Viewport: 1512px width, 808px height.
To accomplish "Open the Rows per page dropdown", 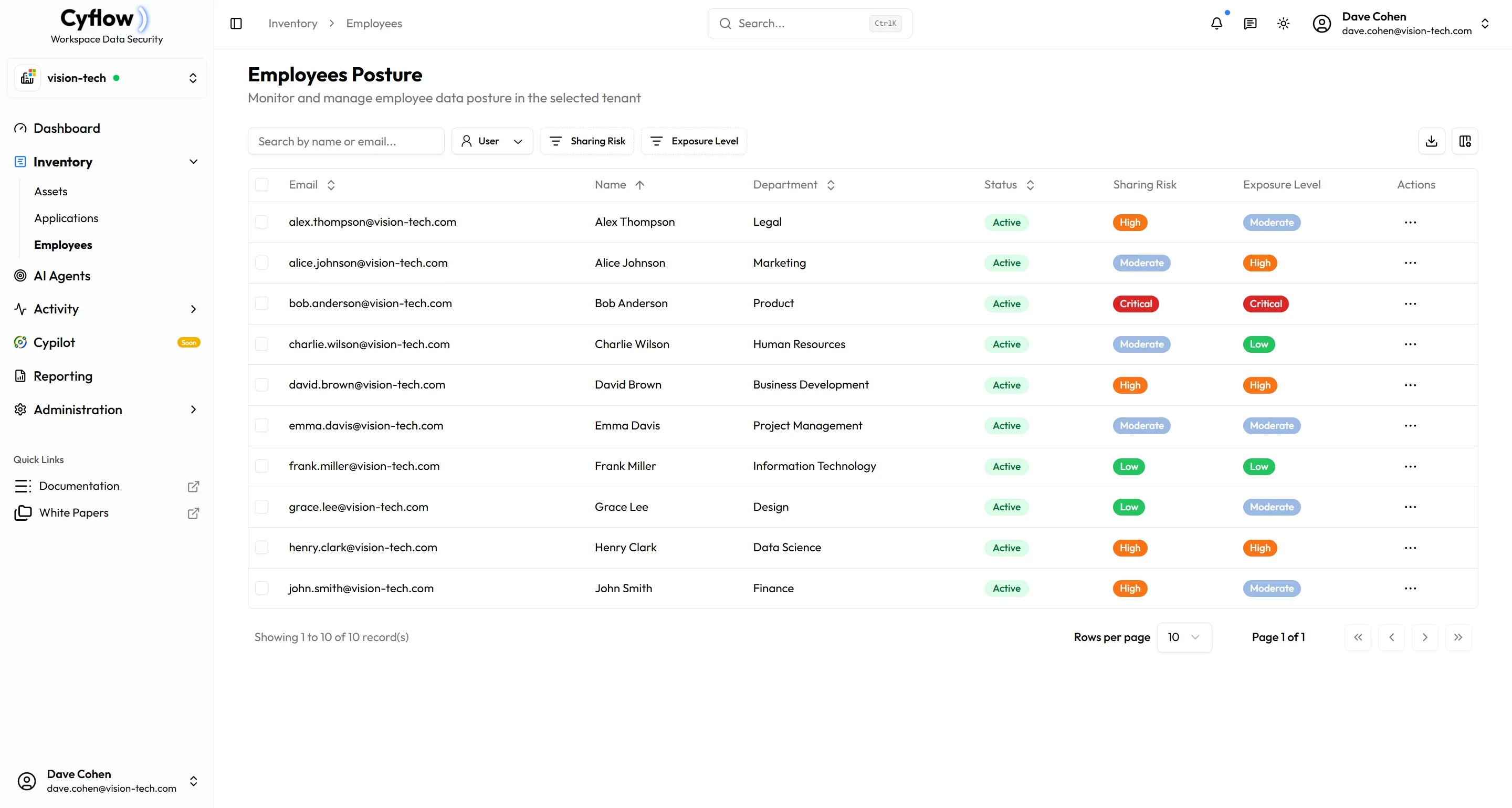I will (1184, 637).
